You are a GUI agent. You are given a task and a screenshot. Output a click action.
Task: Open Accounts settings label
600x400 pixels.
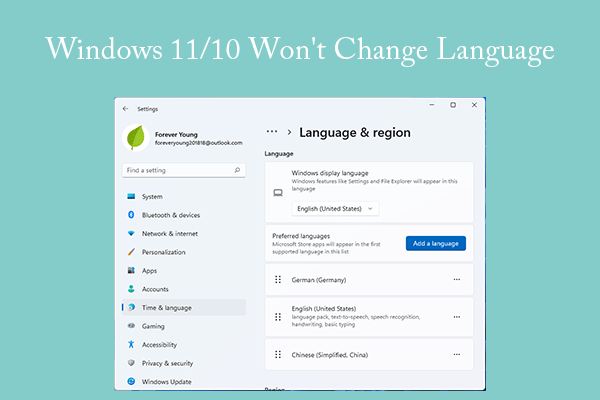(x=155, y=289)
